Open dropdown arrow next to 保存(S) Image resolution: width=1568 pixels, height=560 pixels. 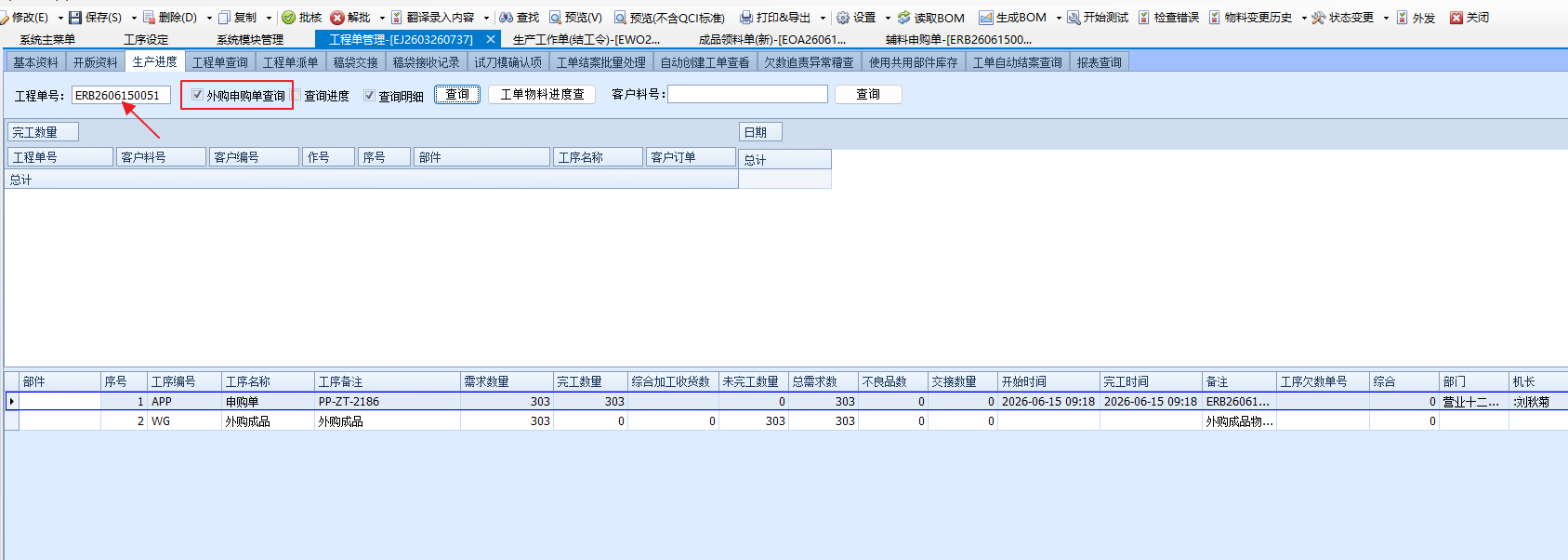pos(134,18)
